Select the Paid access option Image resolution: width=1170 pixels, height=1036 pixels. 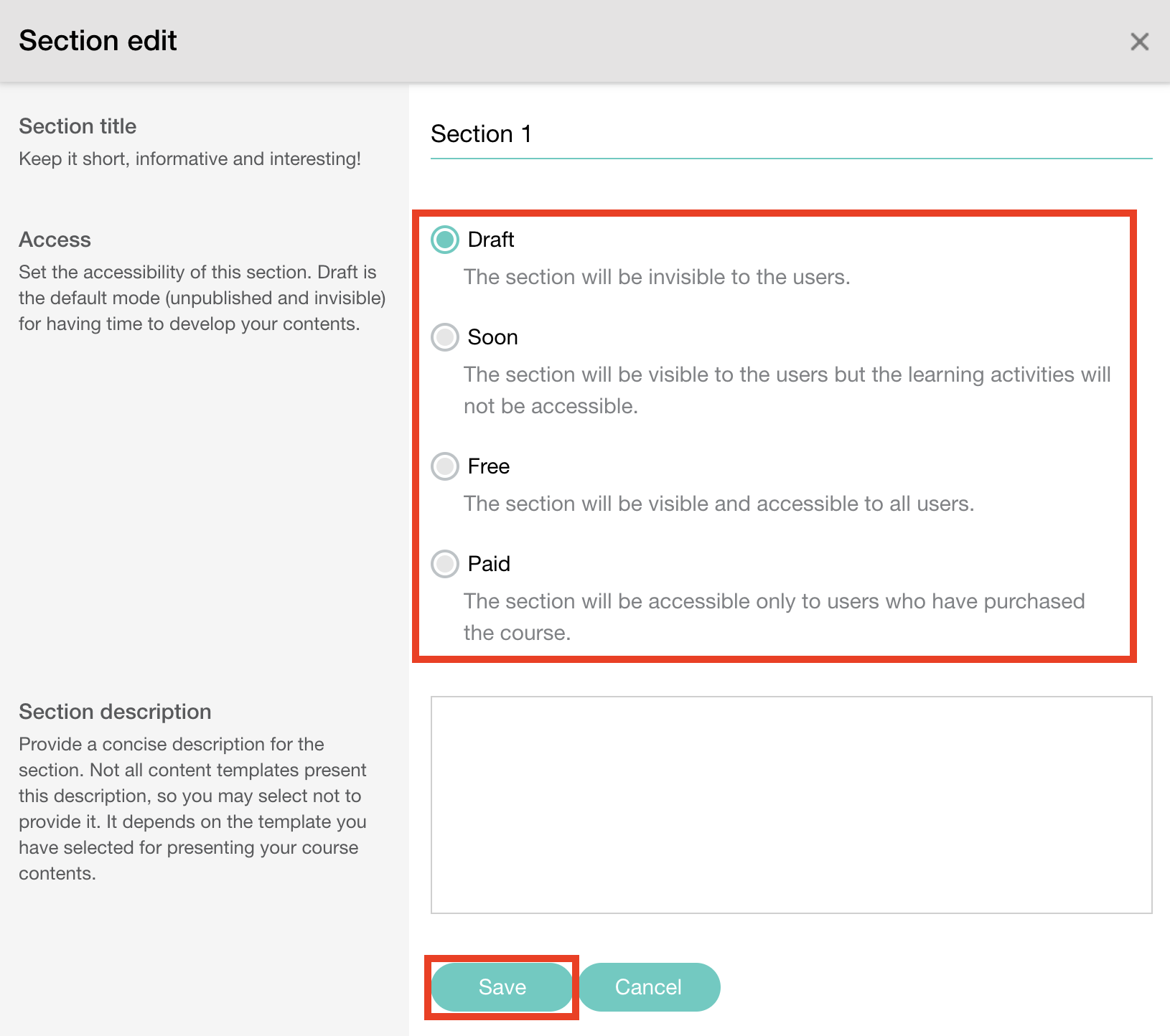(x=444, y=564)
